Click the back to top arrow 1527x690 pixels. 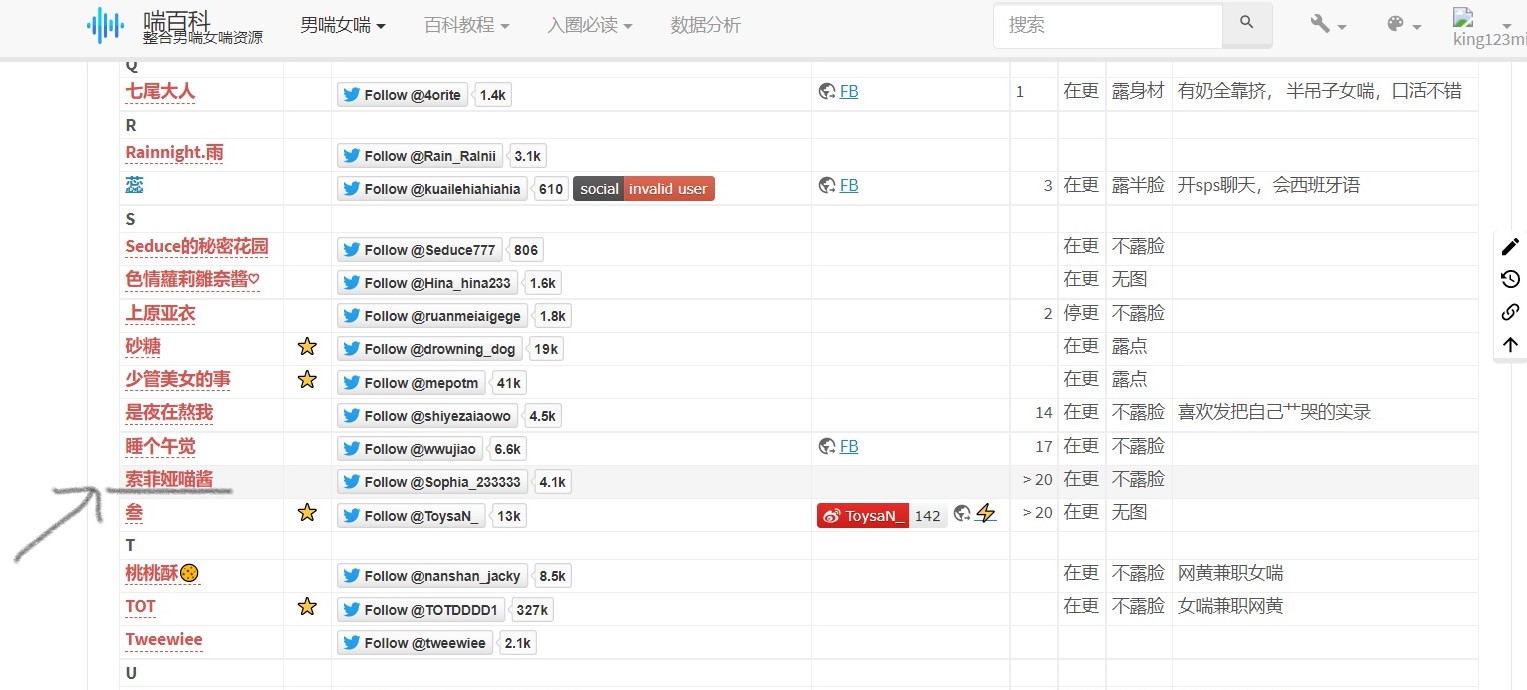point(1510,345)
